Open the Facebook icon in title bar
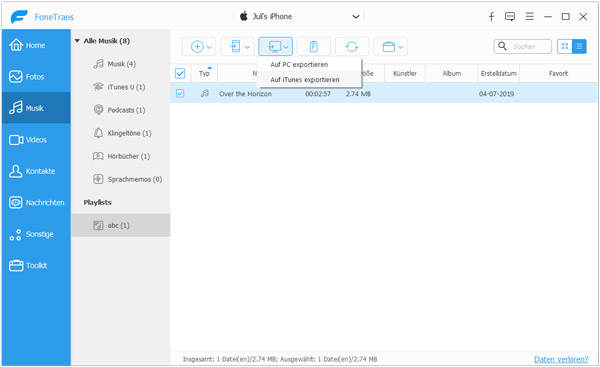Image resolution: width=600 pixels, height=367 pixels. tap(491, 16)
